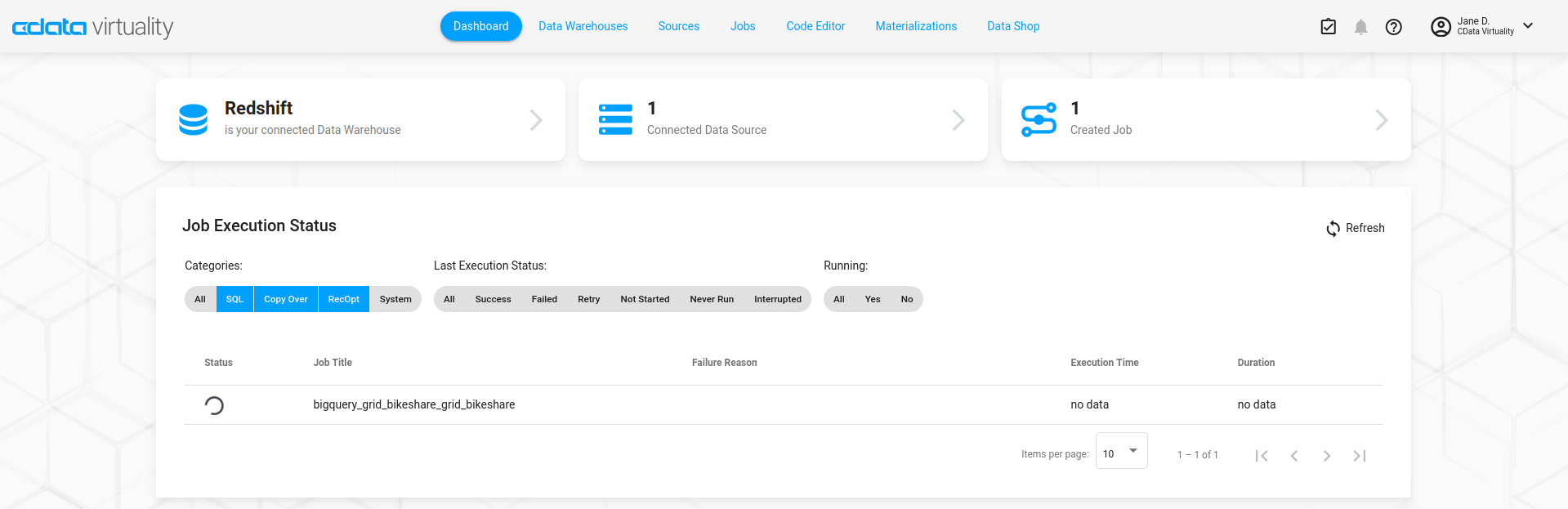
Task: Go to the last page of results
Action: 1360,456
